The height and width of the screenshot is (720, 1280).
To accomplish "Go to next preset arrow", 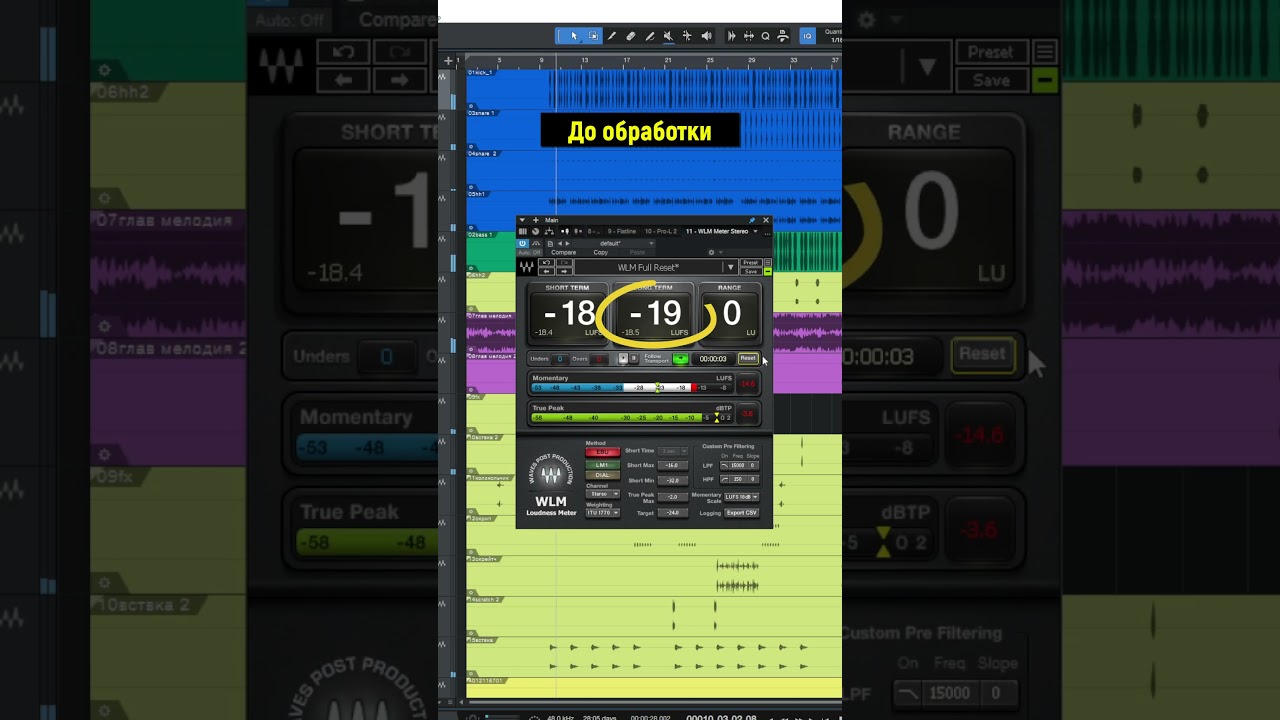I will click(568, 243).
